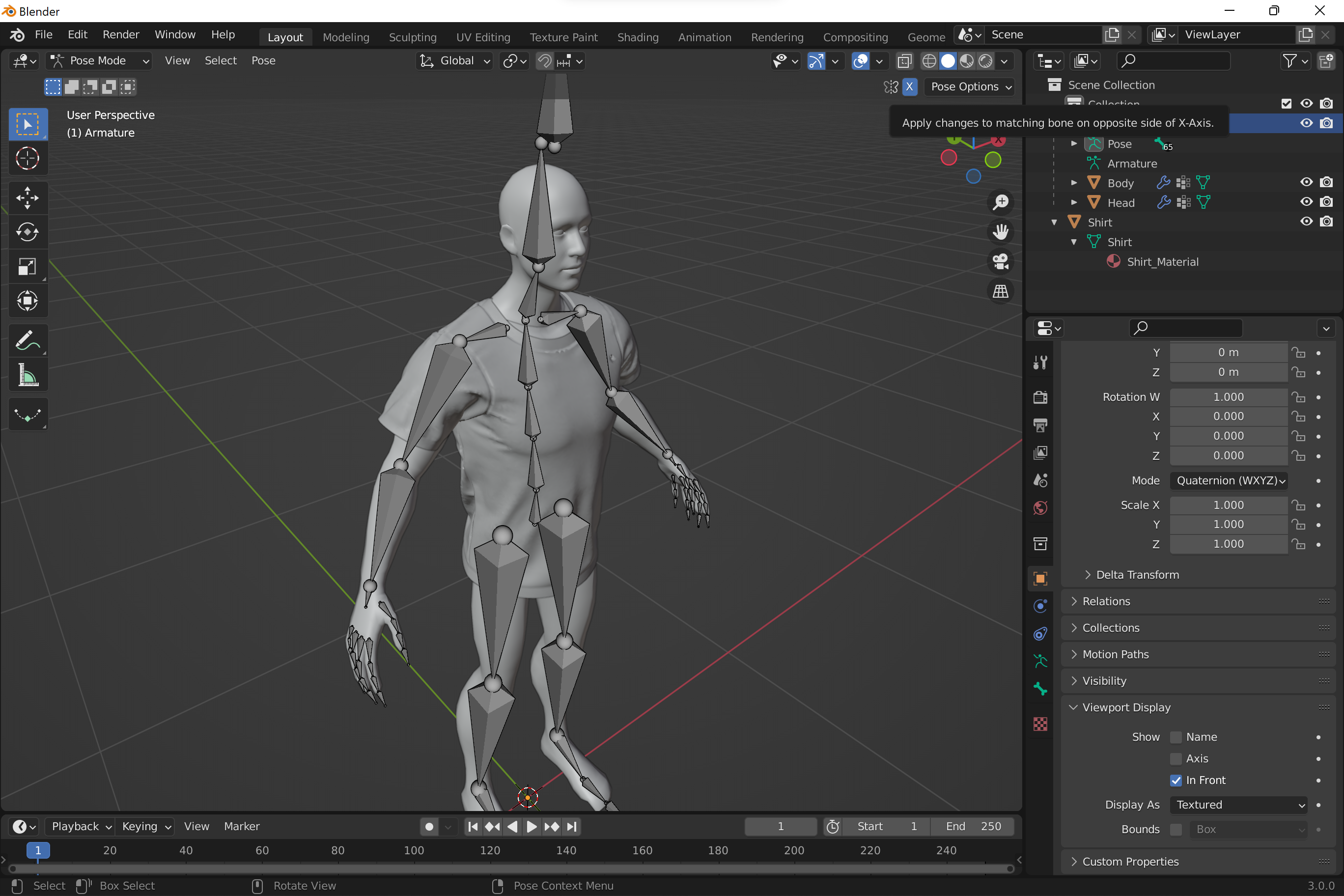Click the End frame 250 field
Image resolution: width=1344 pixels, height=896 pixels.
973,826
